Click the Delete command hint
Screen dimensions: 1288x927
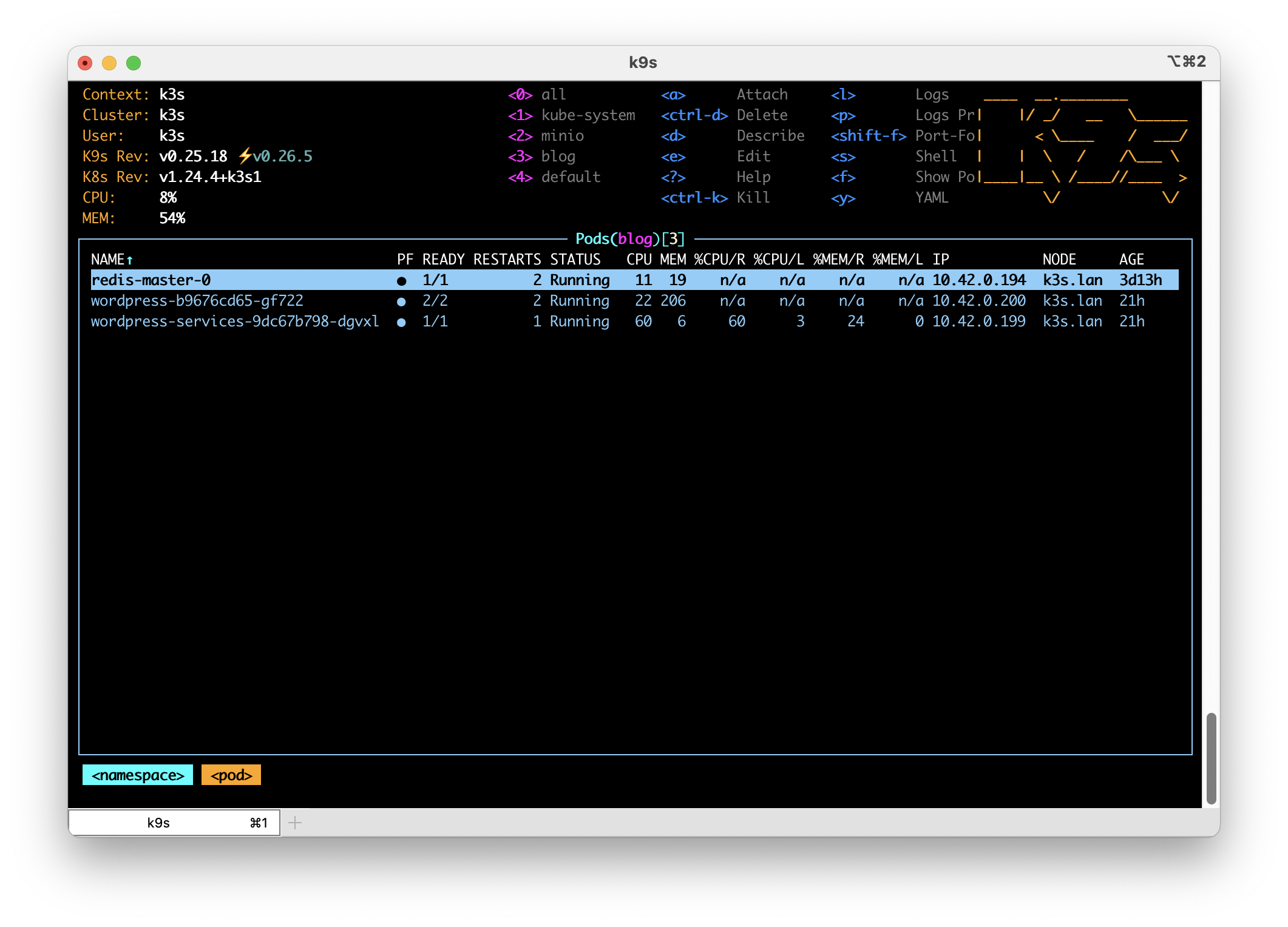click(x=762, y=115)
